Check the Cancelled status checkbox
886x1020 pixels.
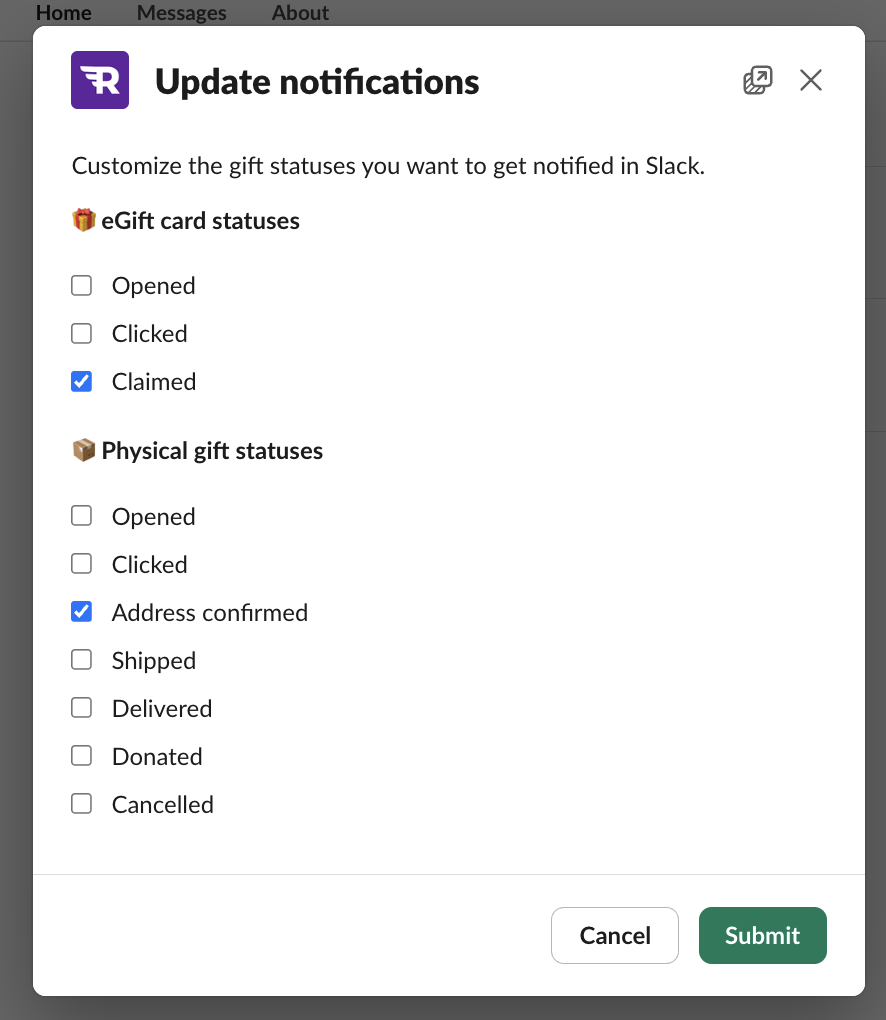(x=81, y=803)
